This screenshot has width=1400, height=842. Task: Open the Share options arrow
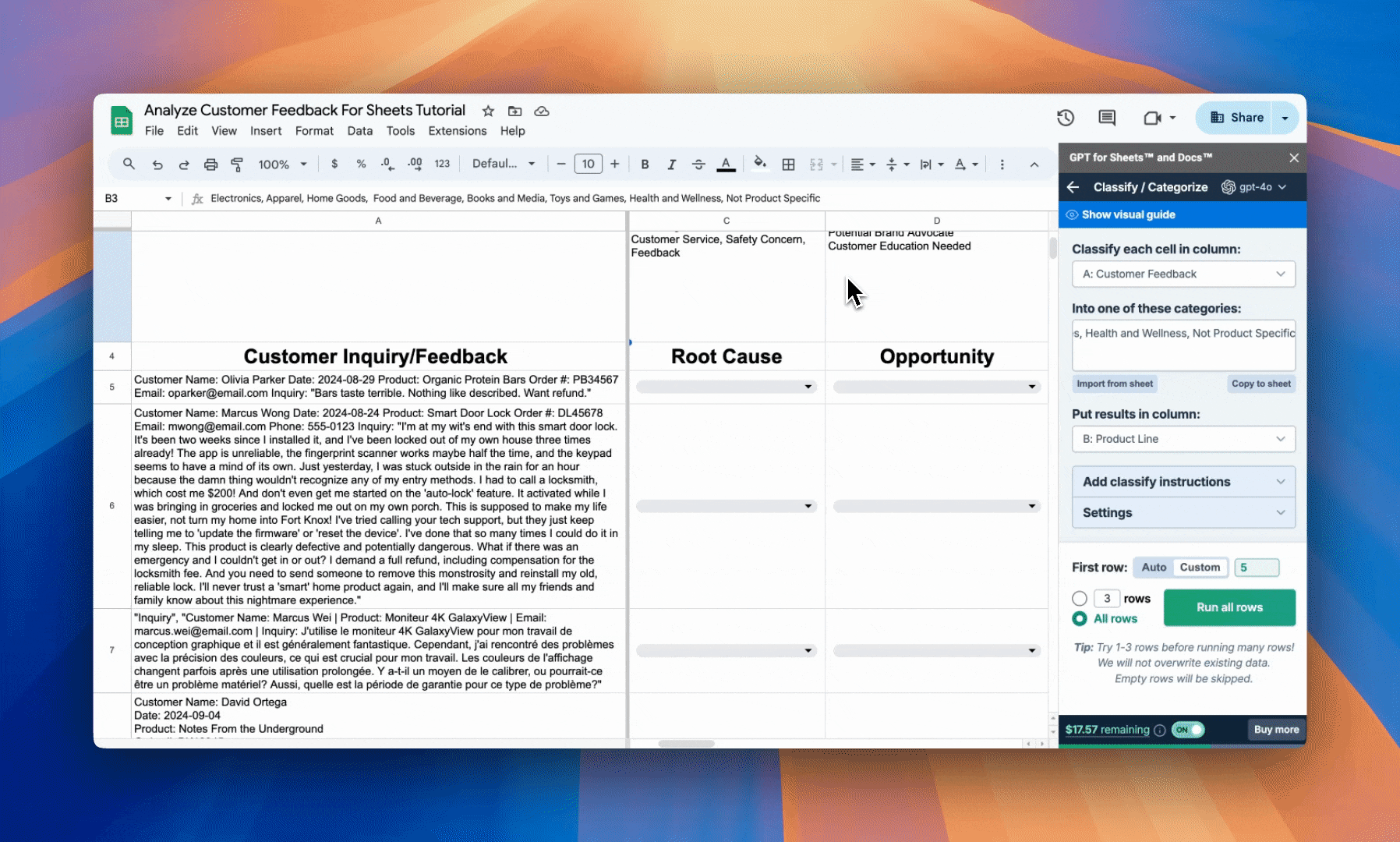[1285, 118]
